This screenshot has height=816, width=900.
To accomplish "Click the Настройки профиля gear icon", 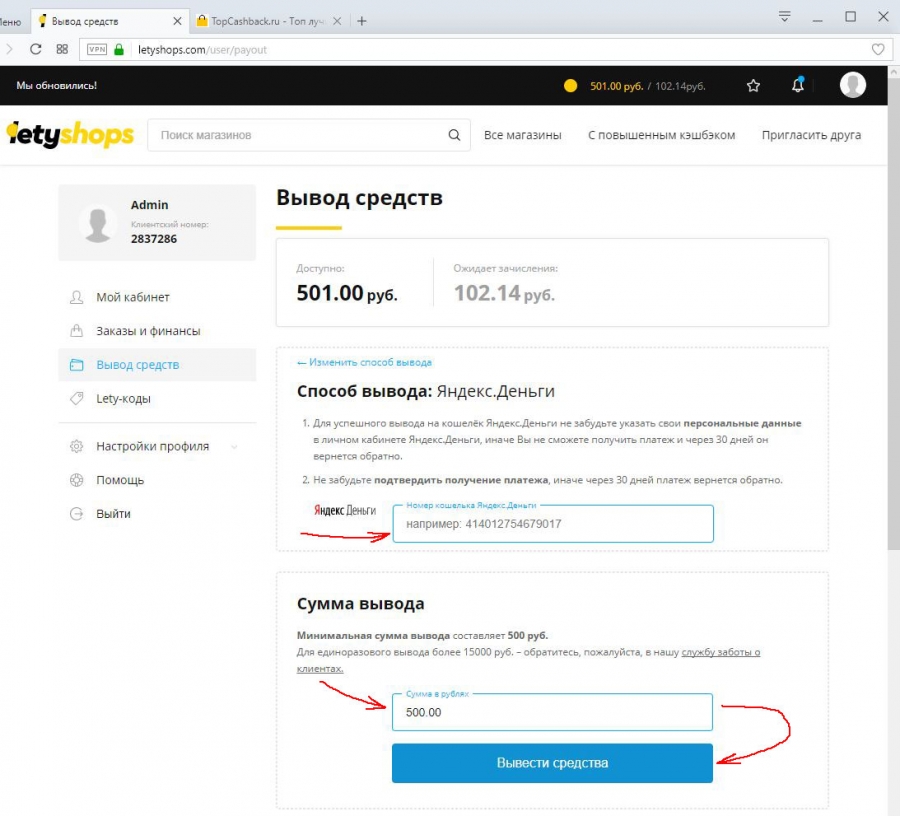I will click(76, 446).
